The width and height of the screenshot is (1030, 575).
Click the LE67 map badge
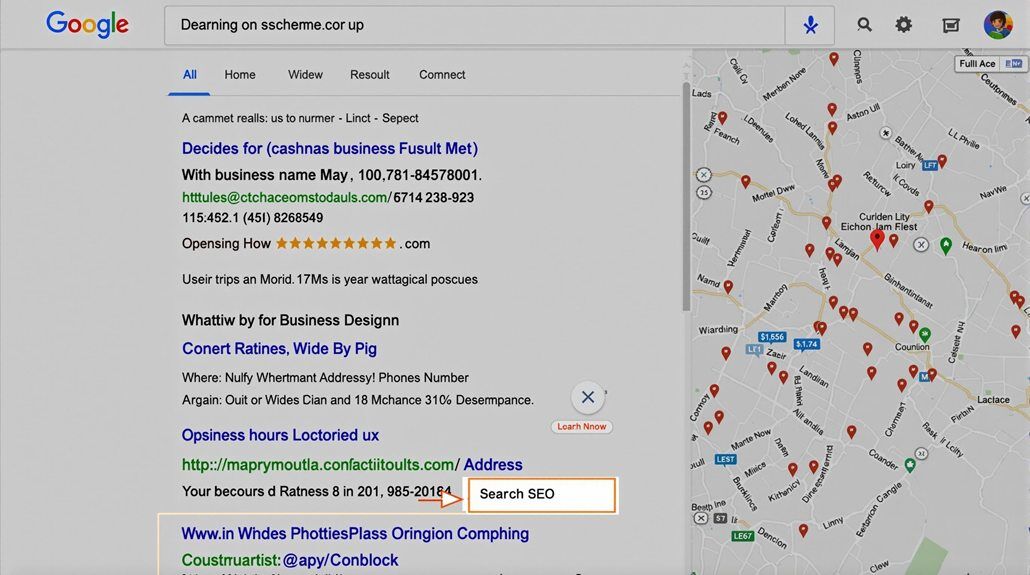point(743,536)
